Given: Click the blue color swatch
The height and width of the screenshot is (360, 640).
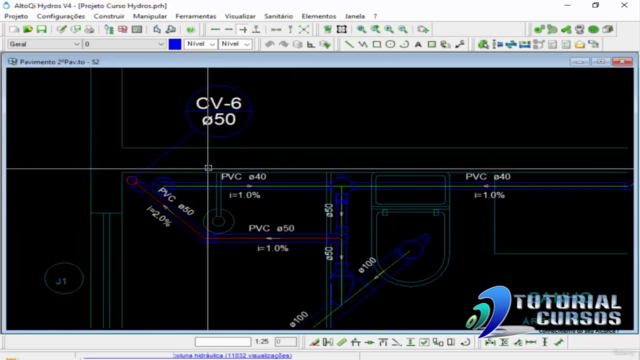Looking at the screenshot, I should click(x=175, y=44).
